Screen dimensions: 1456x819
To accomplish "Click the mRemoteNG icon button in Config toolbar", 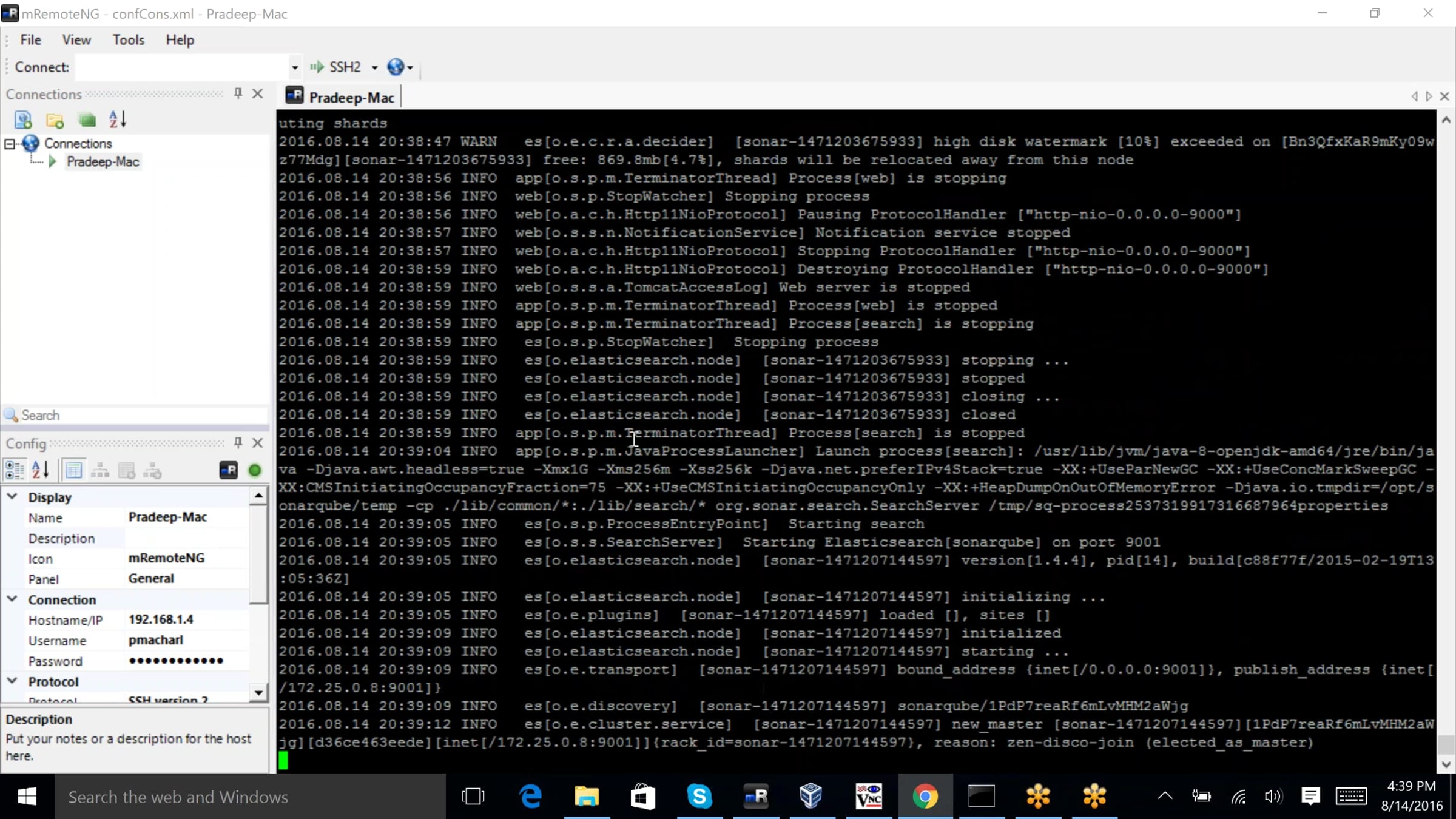I will click(228, 470).
